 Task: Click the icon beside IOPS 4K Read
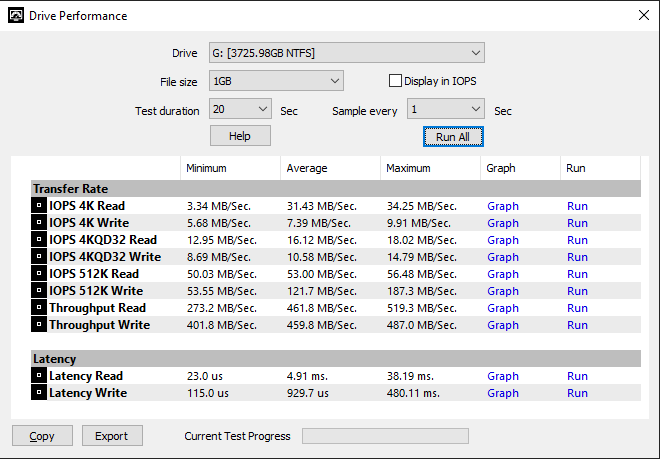pos(39,206)
